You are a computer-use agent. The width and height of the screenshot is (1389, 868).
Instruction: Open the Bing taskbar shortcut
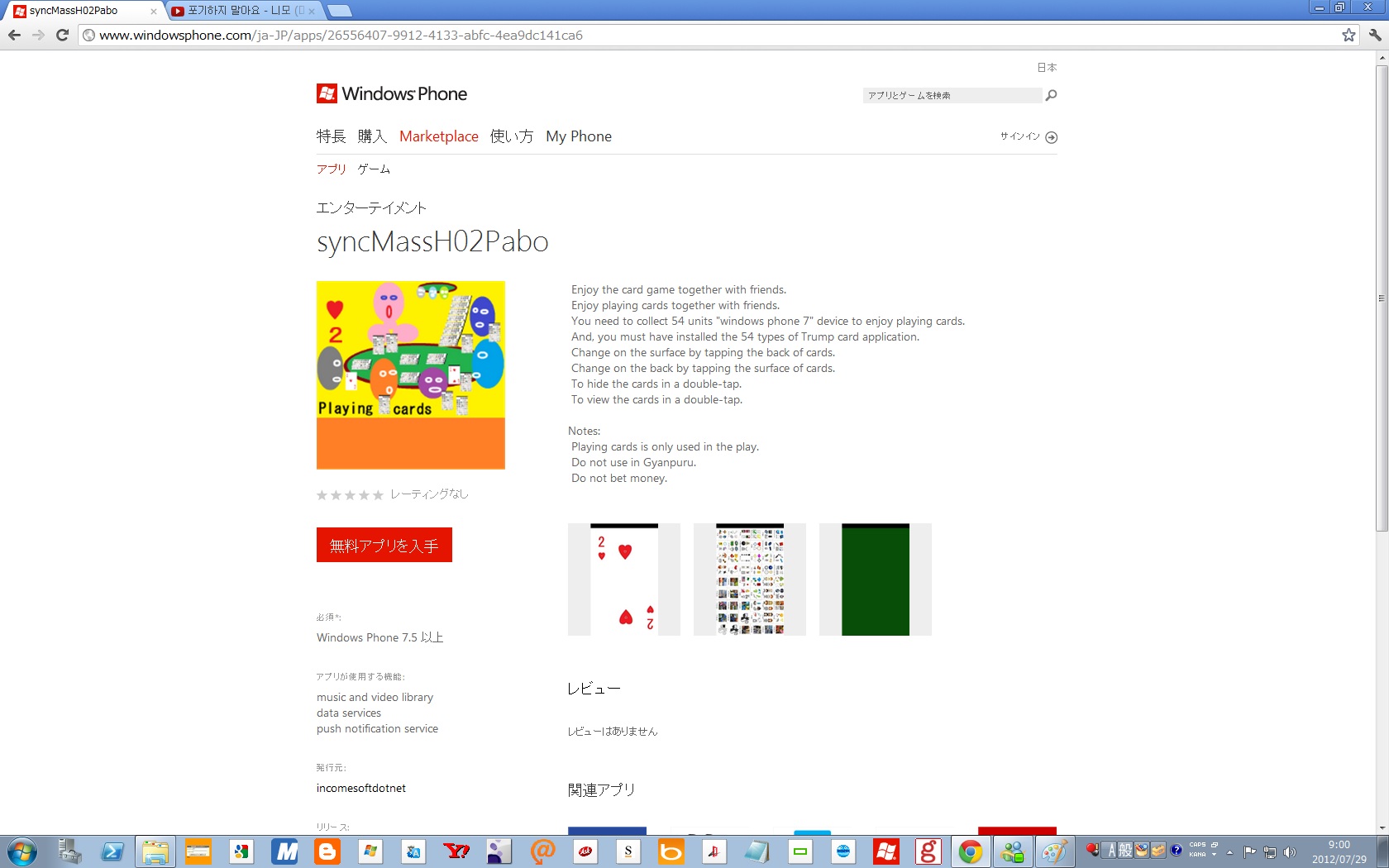click(671, 851)
